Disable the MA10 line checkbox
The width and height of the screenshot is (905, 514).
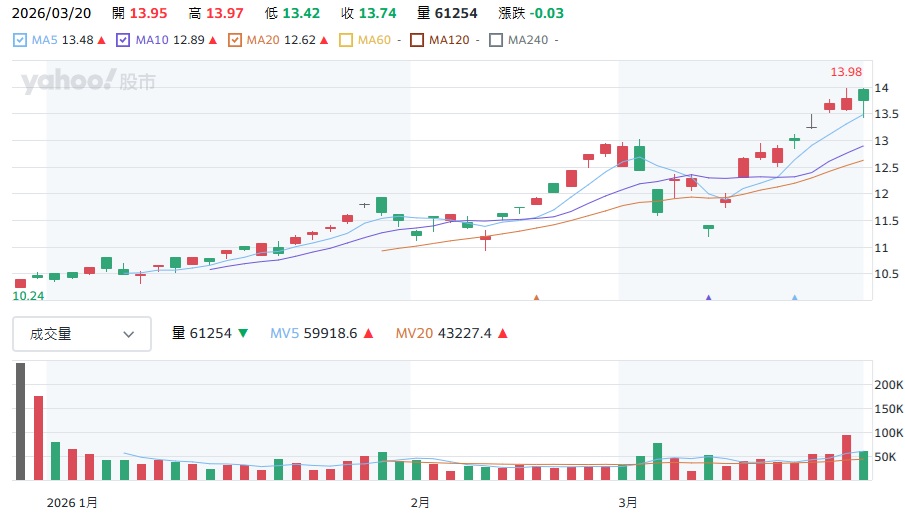click(x=124, y=40)
